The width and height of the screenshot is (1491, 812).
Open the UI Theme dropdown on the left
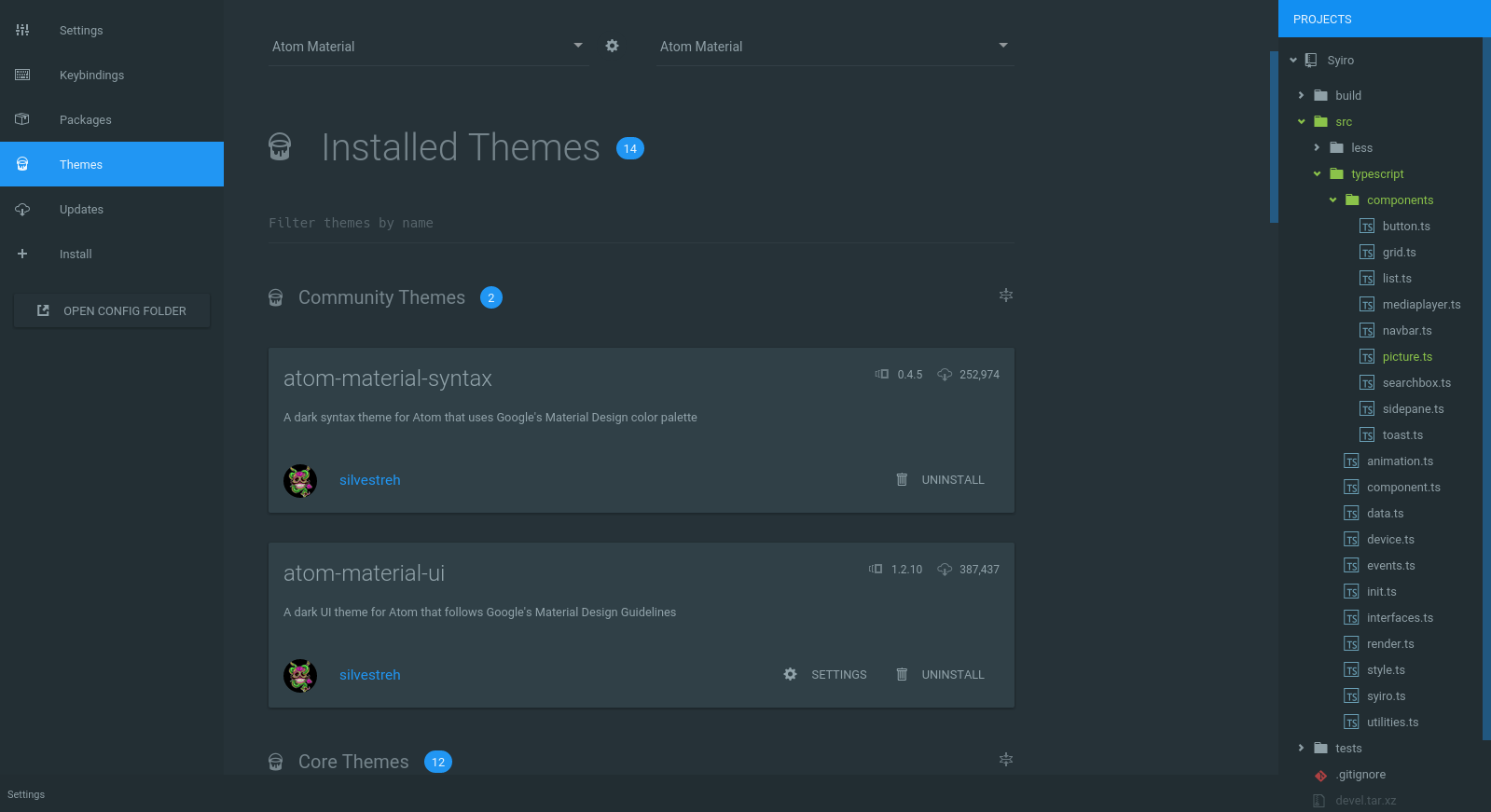pos(429,47)
